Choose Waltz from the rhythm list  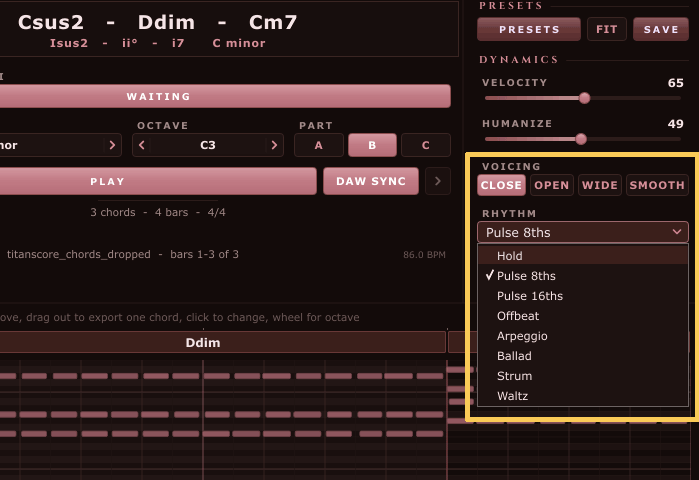tap(583, 396)
